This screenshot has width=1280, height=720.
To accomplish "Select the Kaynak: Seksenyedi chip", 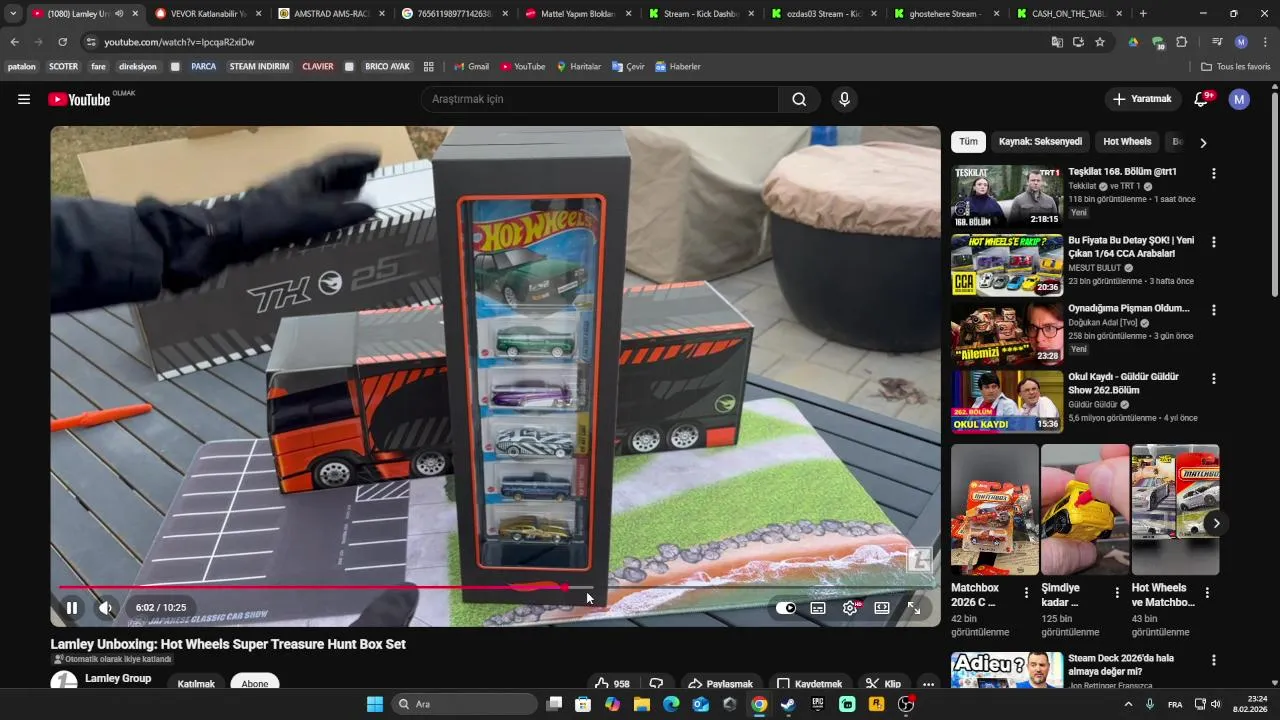I will [x=1040, y=142].
